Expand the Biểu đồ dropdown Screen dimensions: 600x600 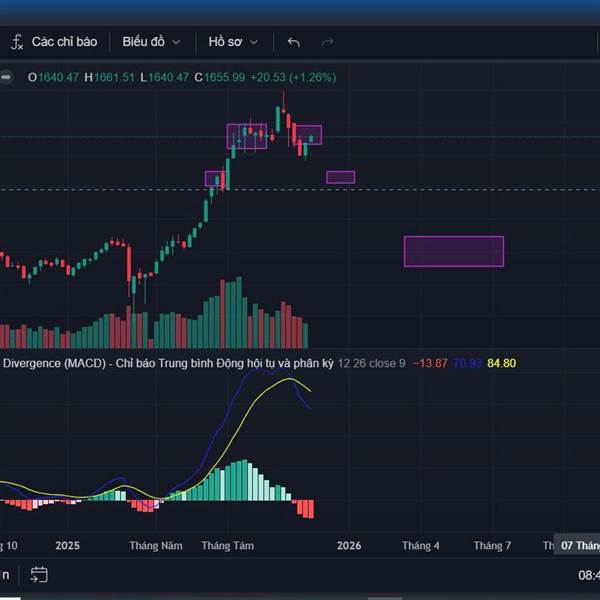pyautogui.click(x=152, y=42)
